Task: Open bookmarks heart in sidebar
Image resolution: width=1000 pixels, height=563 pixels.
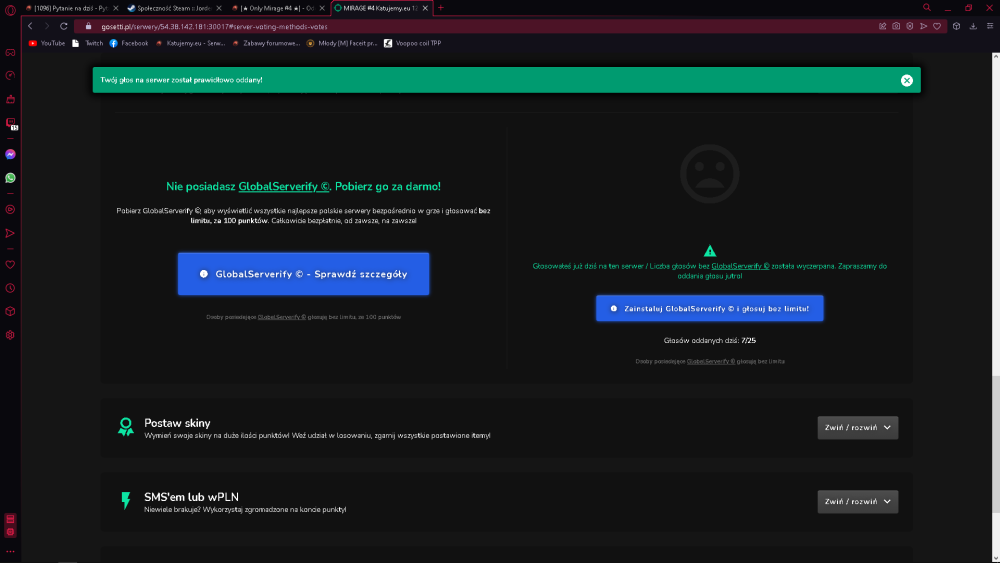Action: coord(10,264)
